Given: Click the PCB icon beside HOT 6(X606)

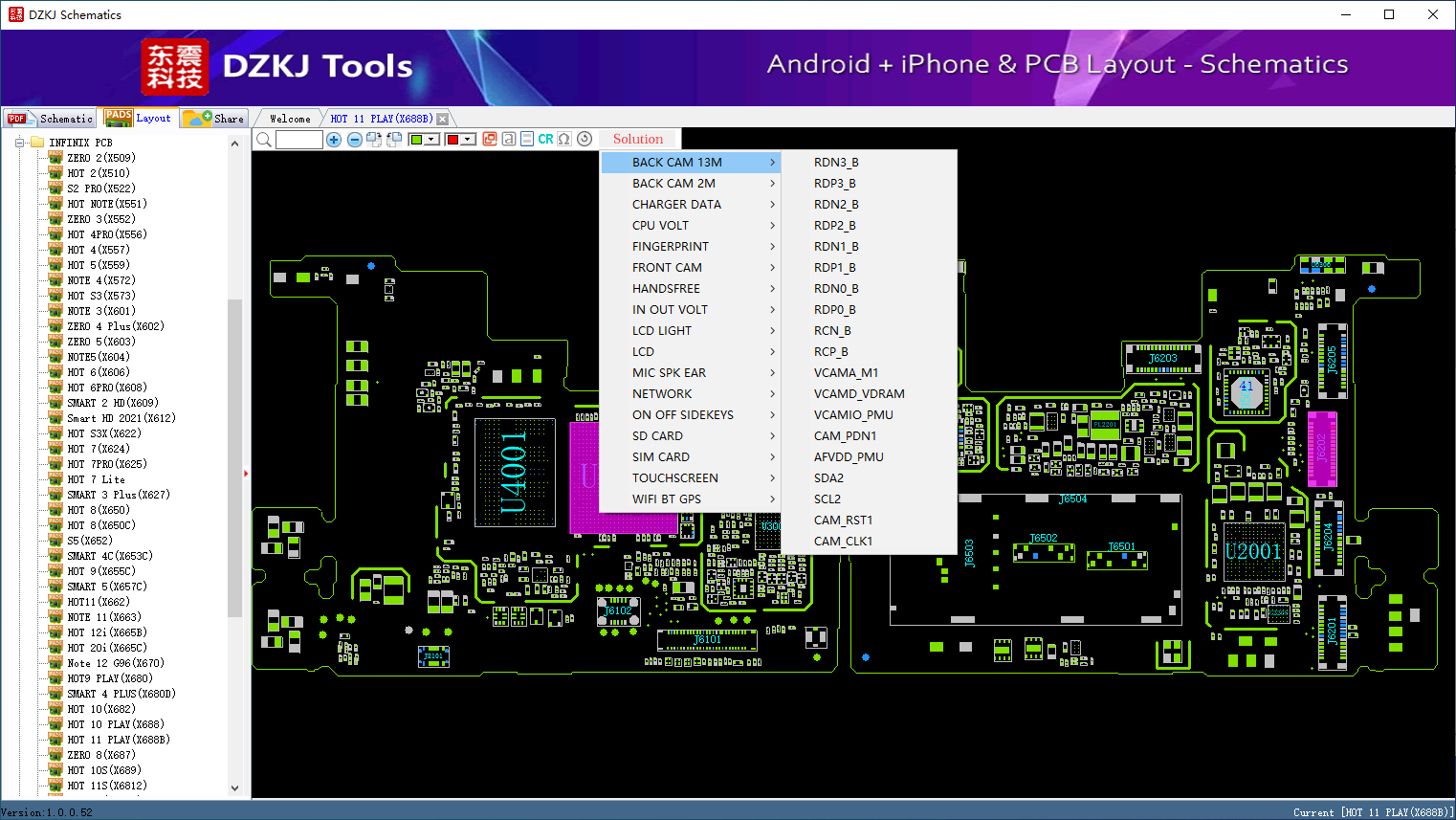Looking at the screenshot, I should pos(55,372).
